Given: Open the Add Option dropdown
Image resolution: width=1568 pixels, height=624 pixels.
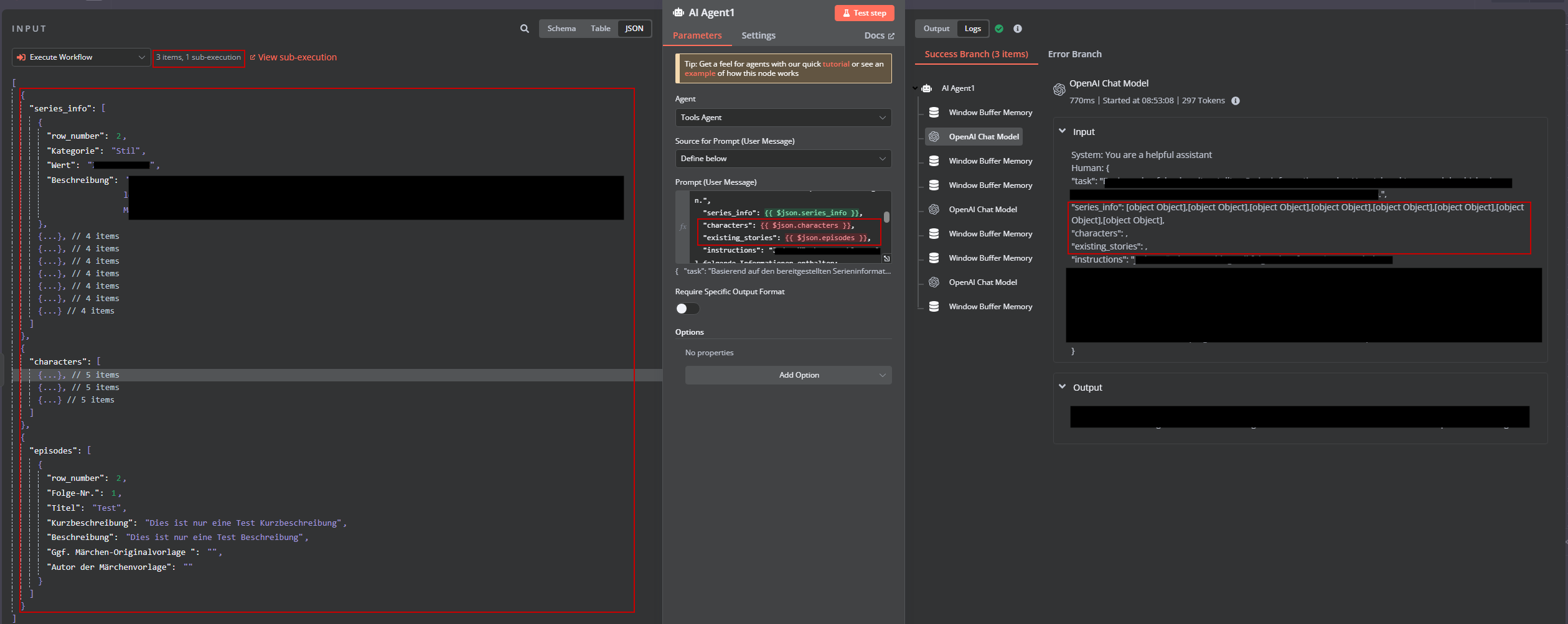Looking at the screenshot, I should pos(788,375).
